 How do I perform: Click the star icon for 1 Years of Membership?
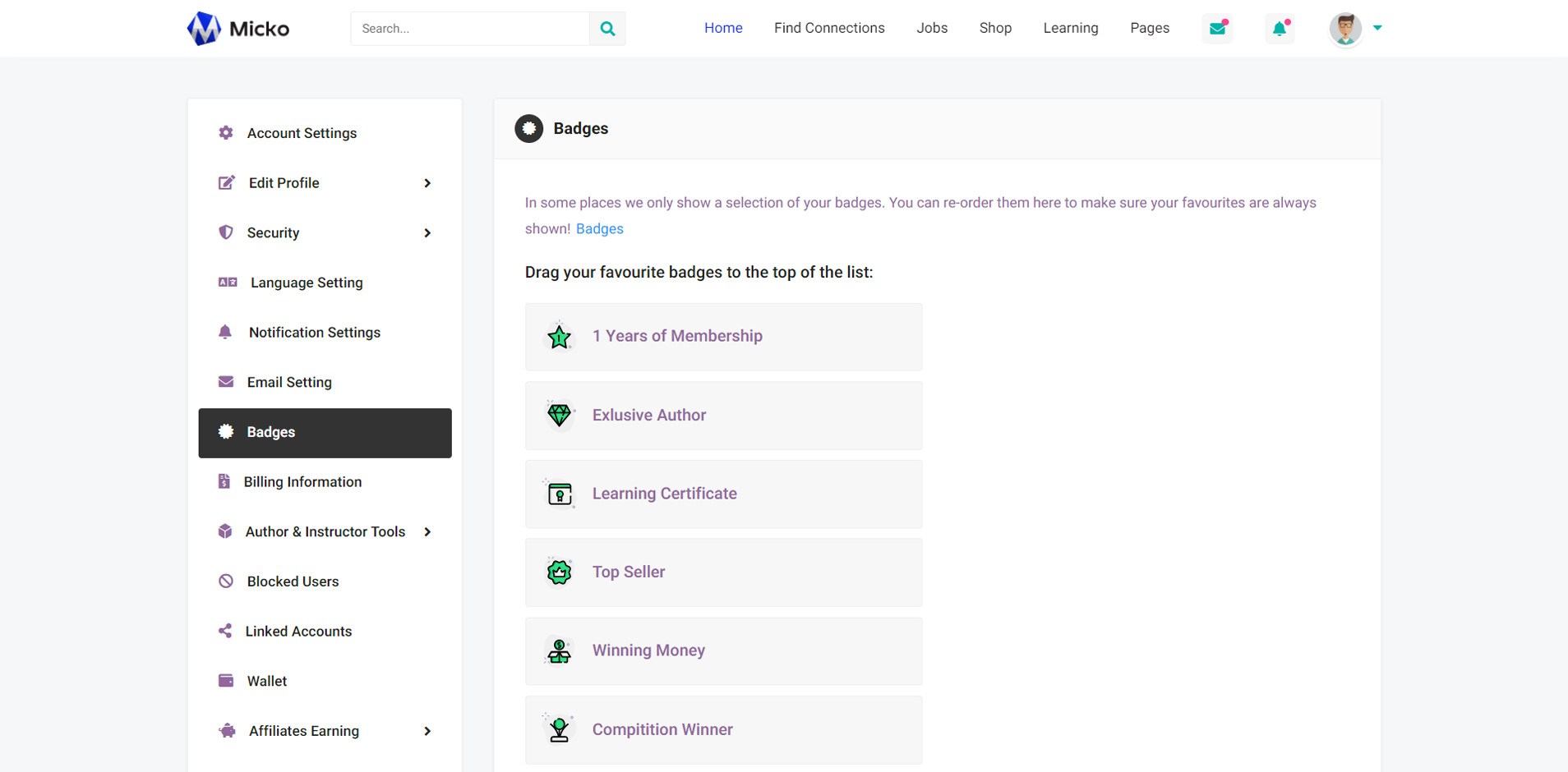point(559,337)
